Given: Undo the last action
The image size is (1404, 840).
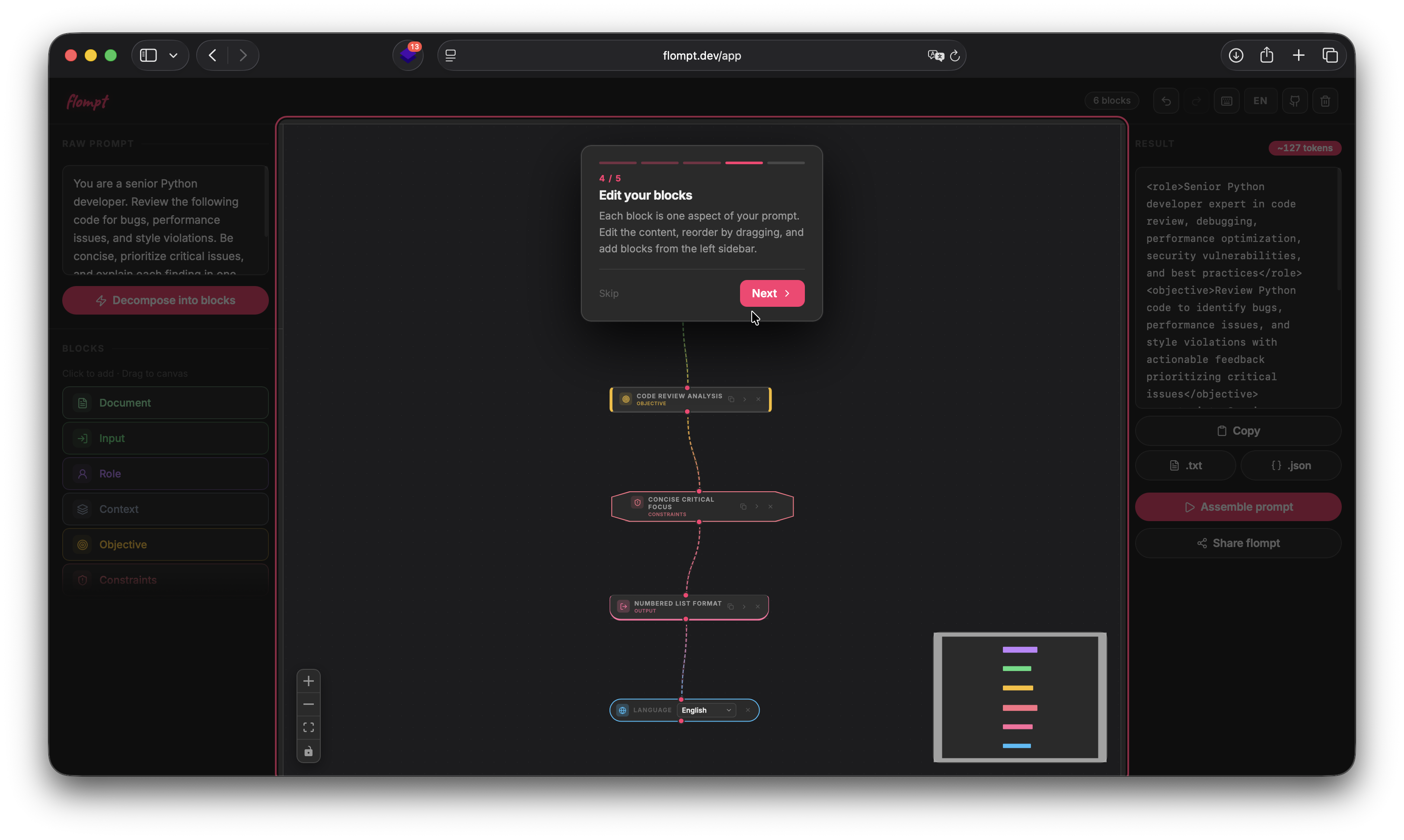Looking at the screenshot, I should (x=1166, y=100).
